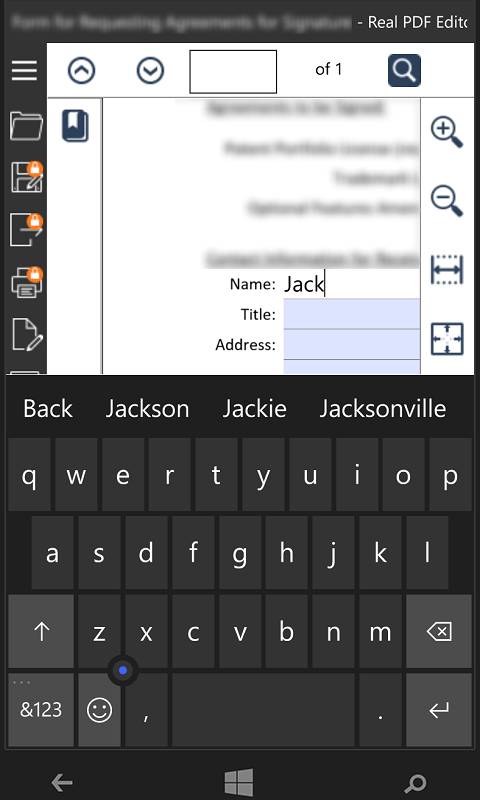Viewport: 480px width, 800px height.
Task: Tap the n key
Action: click(334, 631)
